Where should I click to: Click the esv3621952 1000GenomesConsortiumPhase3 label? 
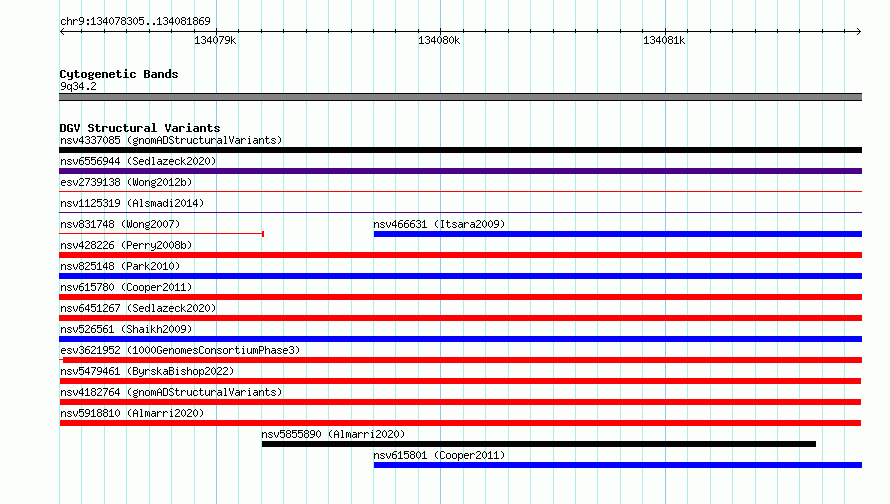pos(180,350)
